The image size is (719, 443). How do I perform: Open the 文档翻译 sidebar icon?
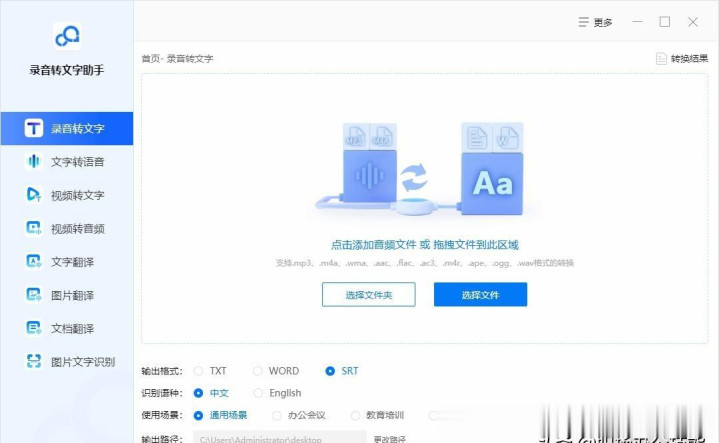click(x=33, y=328)
